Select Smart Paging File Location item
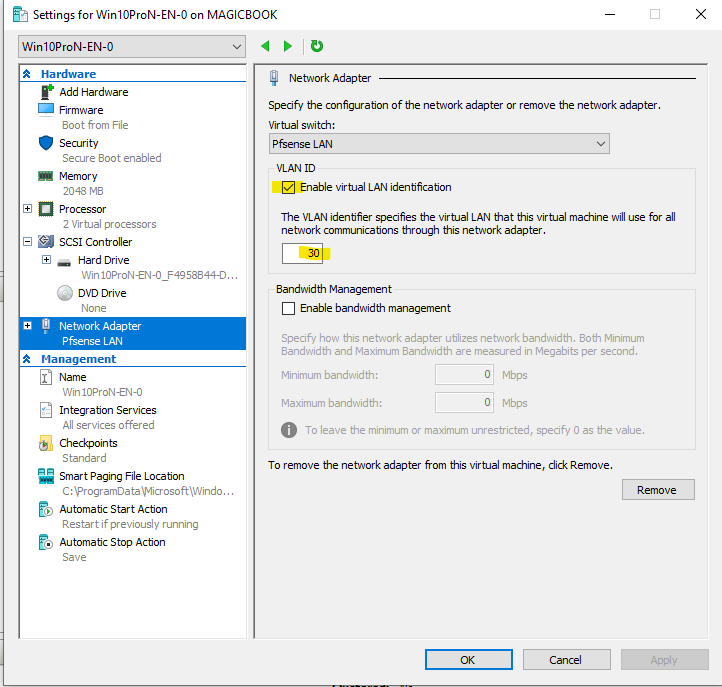The width and height of the screenshot is (722, 687). click(122, 476)
